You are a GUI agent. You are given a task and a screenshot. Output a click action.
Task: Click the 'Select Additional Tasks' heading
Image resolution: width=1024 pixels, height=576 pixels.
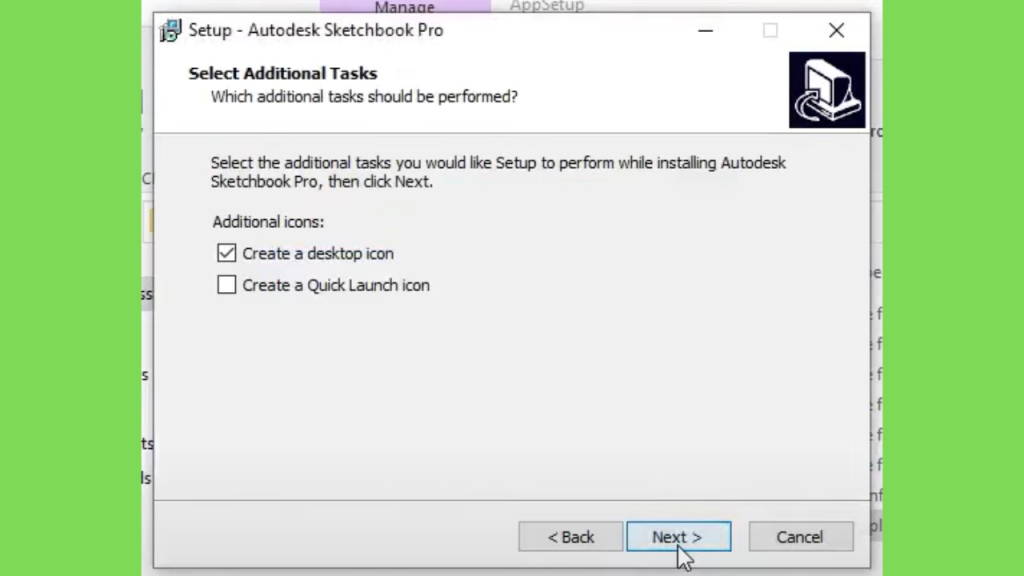[283, 73]
